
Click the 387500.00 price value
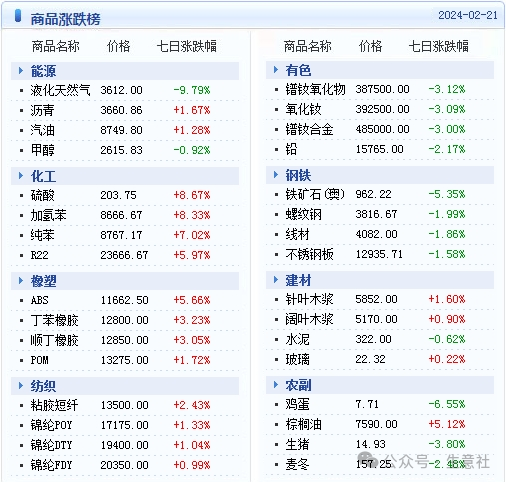382,89
